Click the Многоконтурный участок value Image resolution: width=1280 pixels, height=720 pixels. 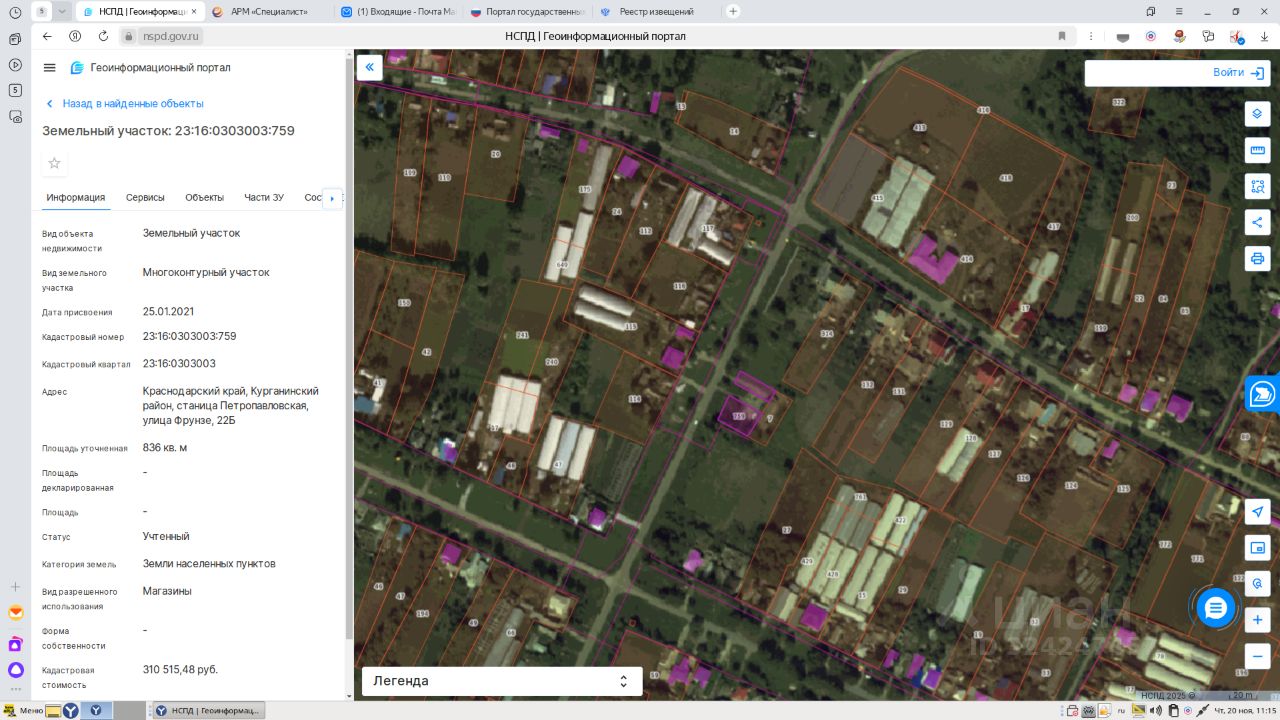click(206, 272)
